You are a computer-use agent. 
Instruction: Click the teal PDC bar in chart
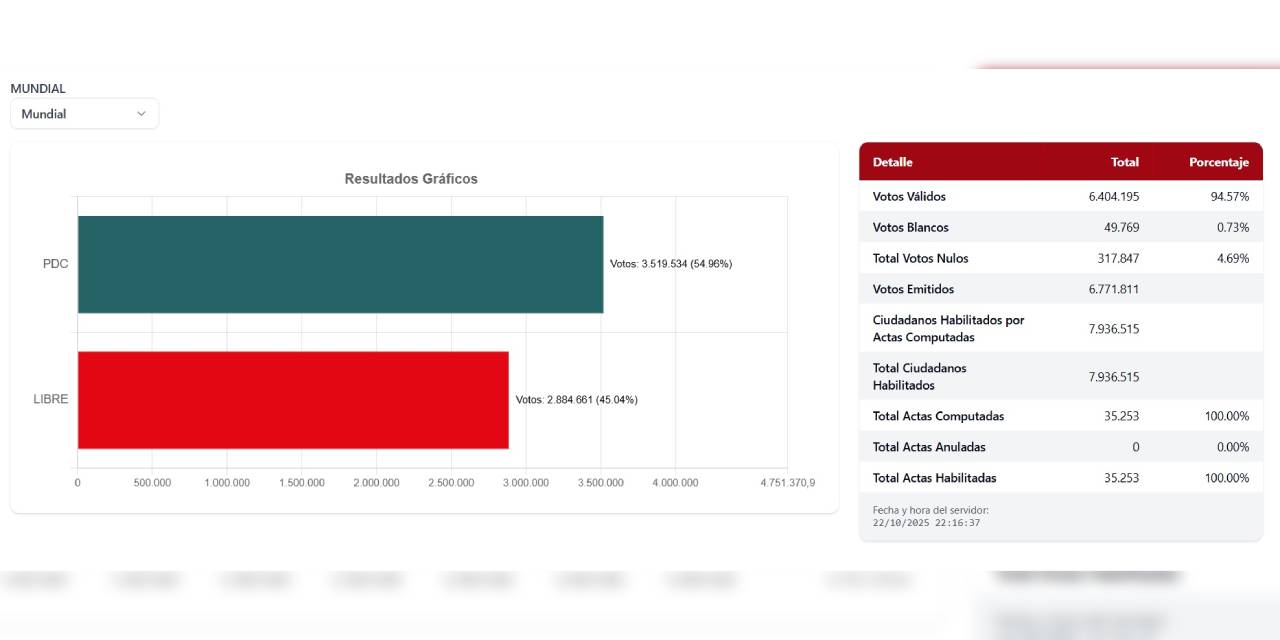tap(340, 264)
